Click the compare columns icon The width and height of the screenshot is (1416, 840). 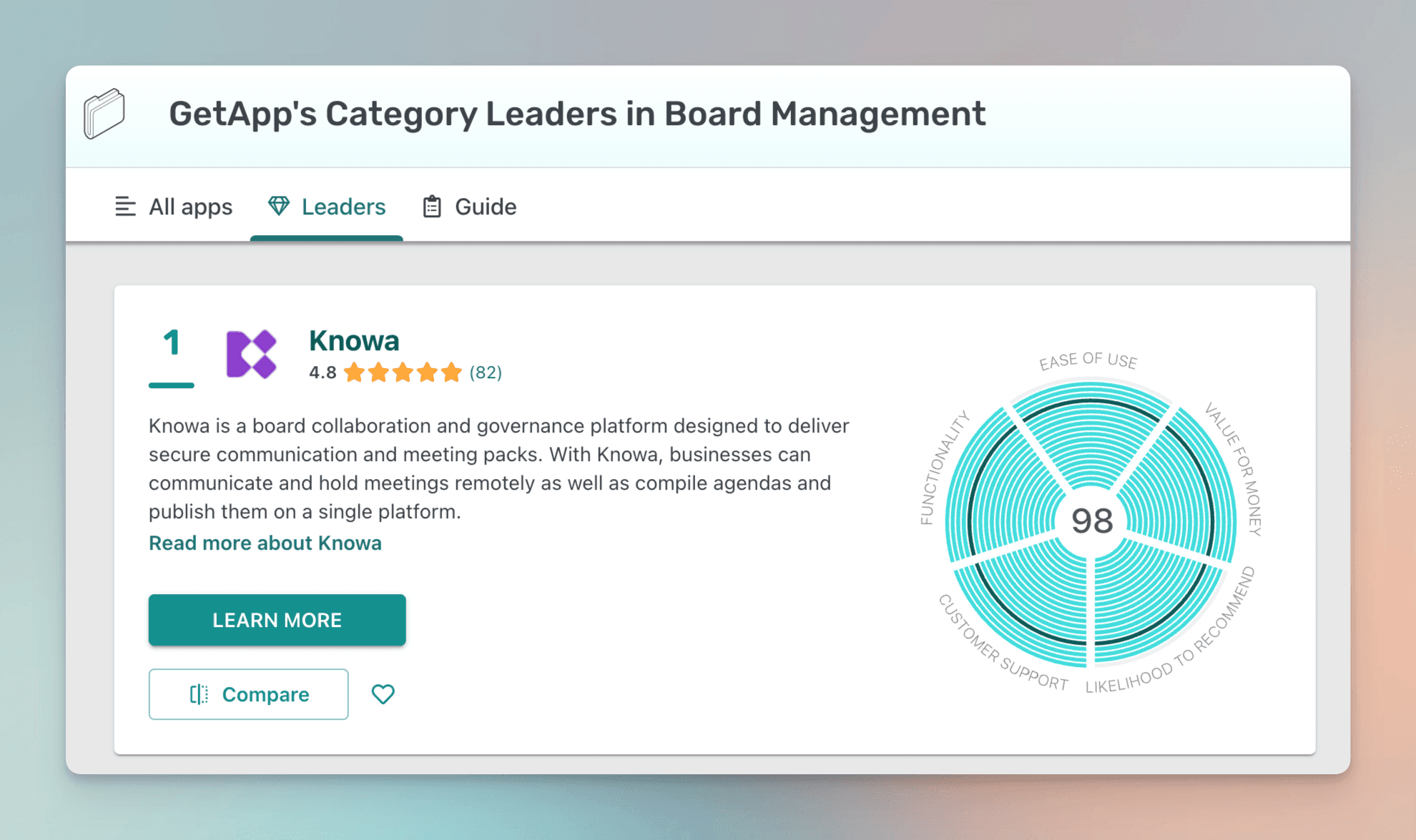(199, 694)
